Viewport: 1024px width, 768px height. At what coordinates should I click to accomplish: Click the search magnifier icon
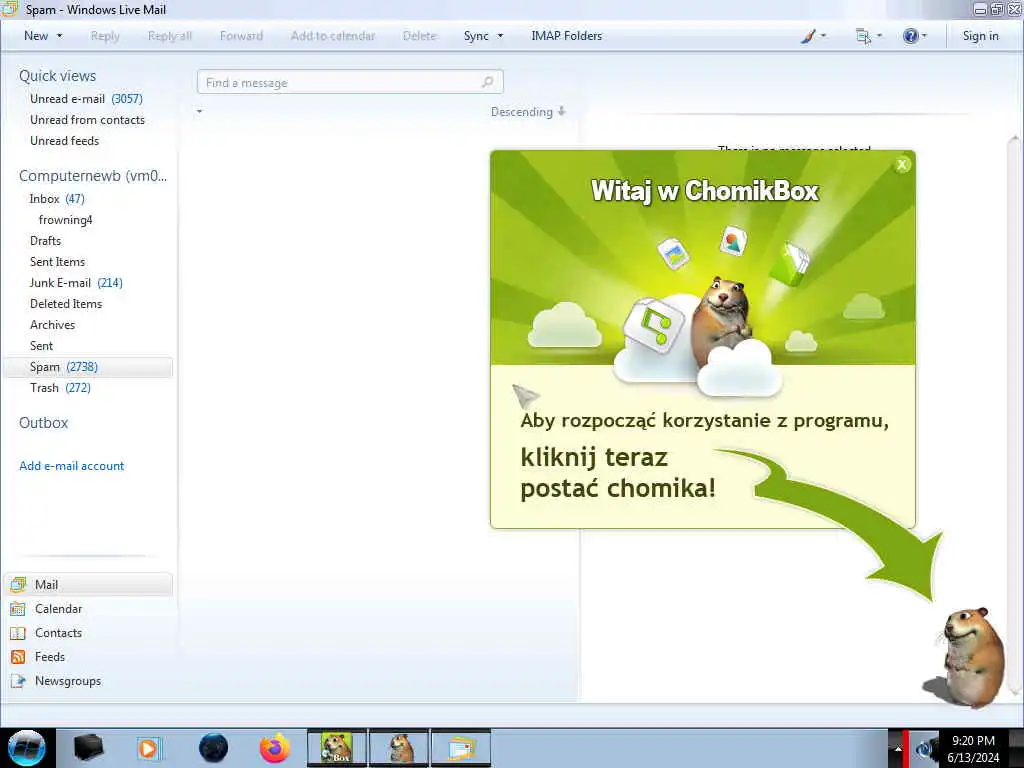pyautogui.click(x=487, y=82)
